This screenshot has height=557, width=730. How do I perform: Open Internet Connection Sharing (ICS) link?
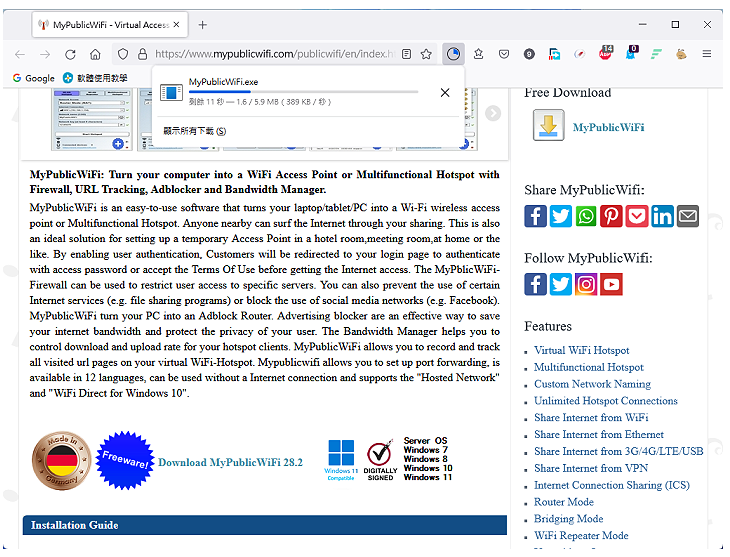coord(612,485)
